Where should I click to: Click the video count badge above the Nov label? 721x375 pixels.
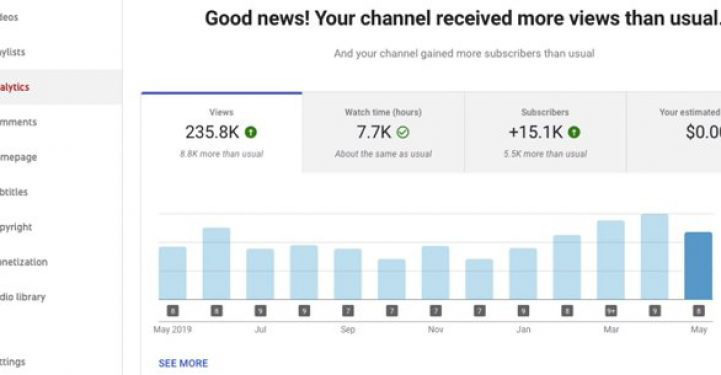click(435, 311)
